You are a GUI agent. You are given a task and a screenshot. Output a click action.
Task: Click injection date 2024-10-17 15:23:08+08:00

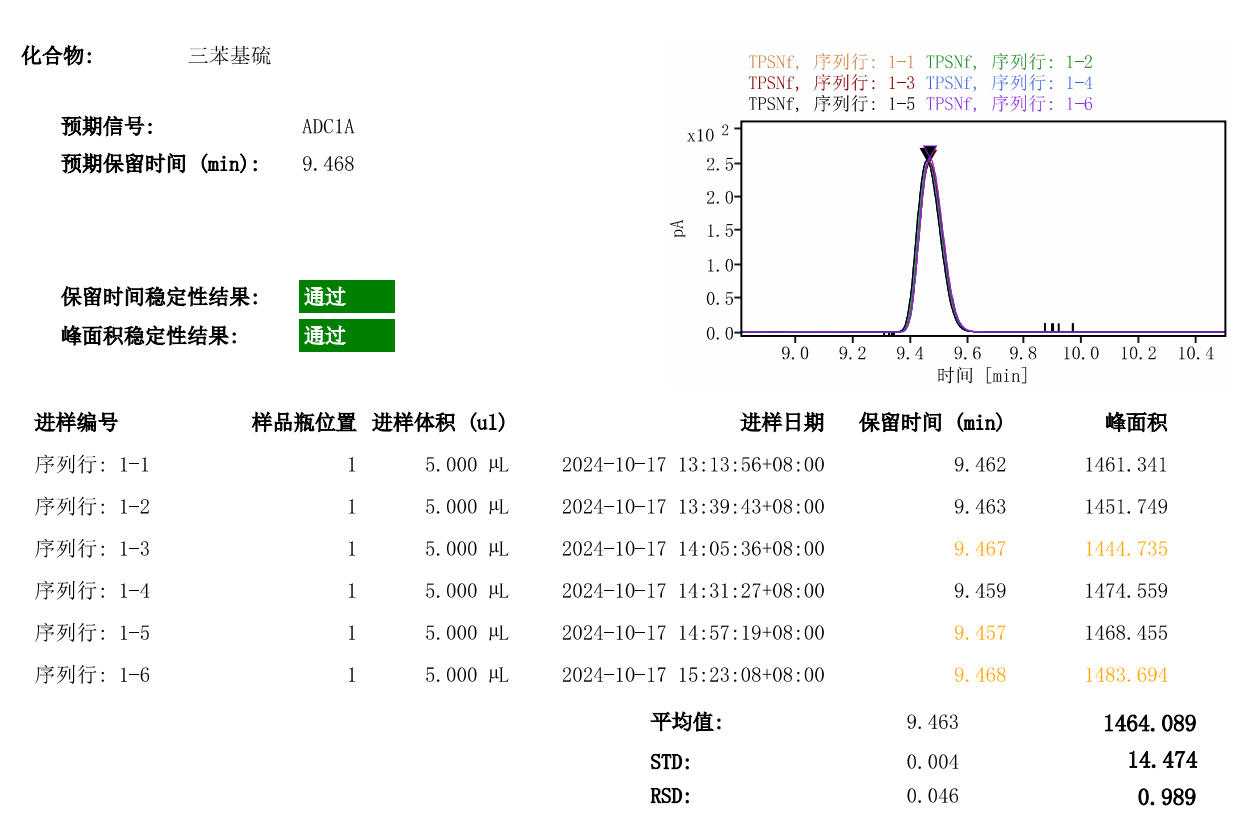(x=693, y=675)
